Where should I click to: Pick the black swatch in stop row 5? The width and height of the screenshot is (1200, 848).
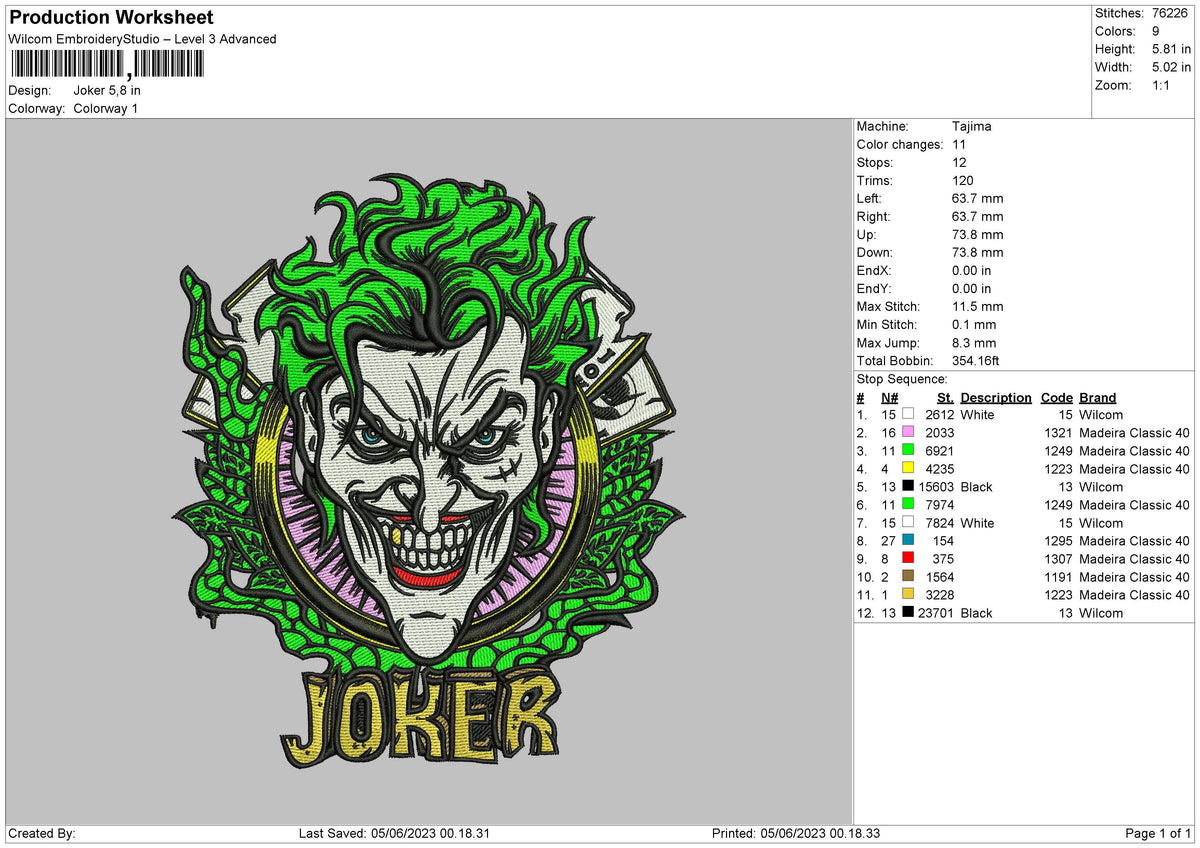click(908, 486)
